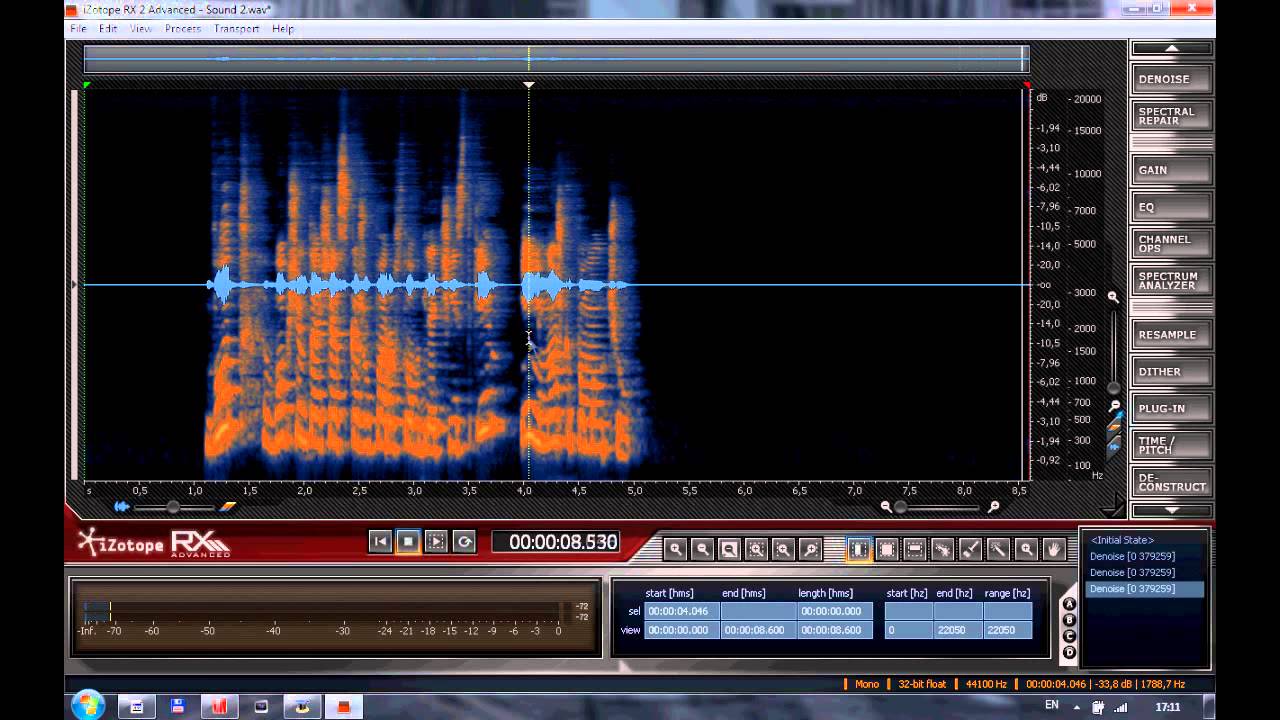1280x720 pixels.
Task: Open the File menu
Action: click(78, 29)
